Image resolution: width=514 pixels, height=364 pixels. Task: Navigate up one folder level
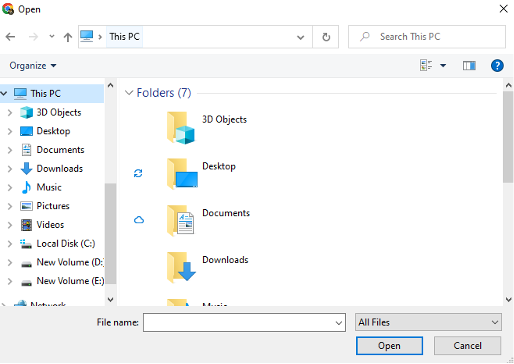tap(68, 37)
